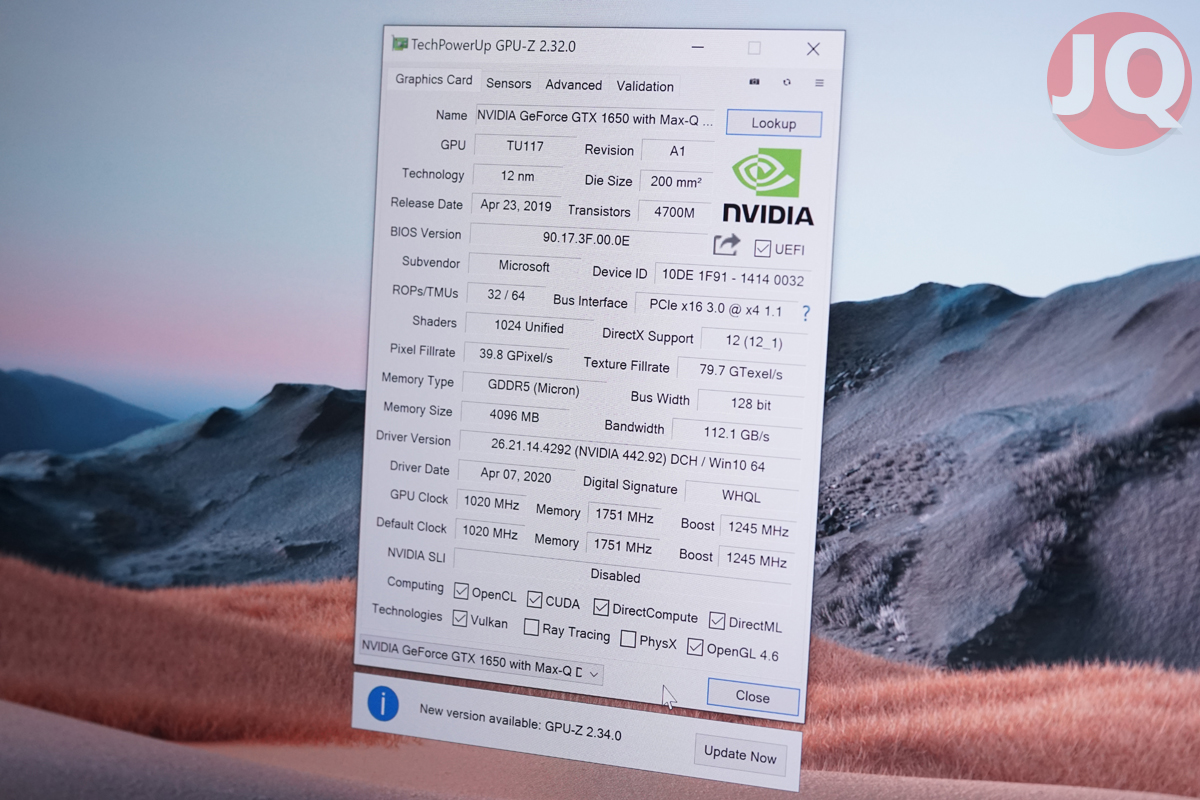This screenshot has height=800, width=1200.
Task: Click the DirectX Support 12 (12_1) value
Action: (x=754, y=341)
